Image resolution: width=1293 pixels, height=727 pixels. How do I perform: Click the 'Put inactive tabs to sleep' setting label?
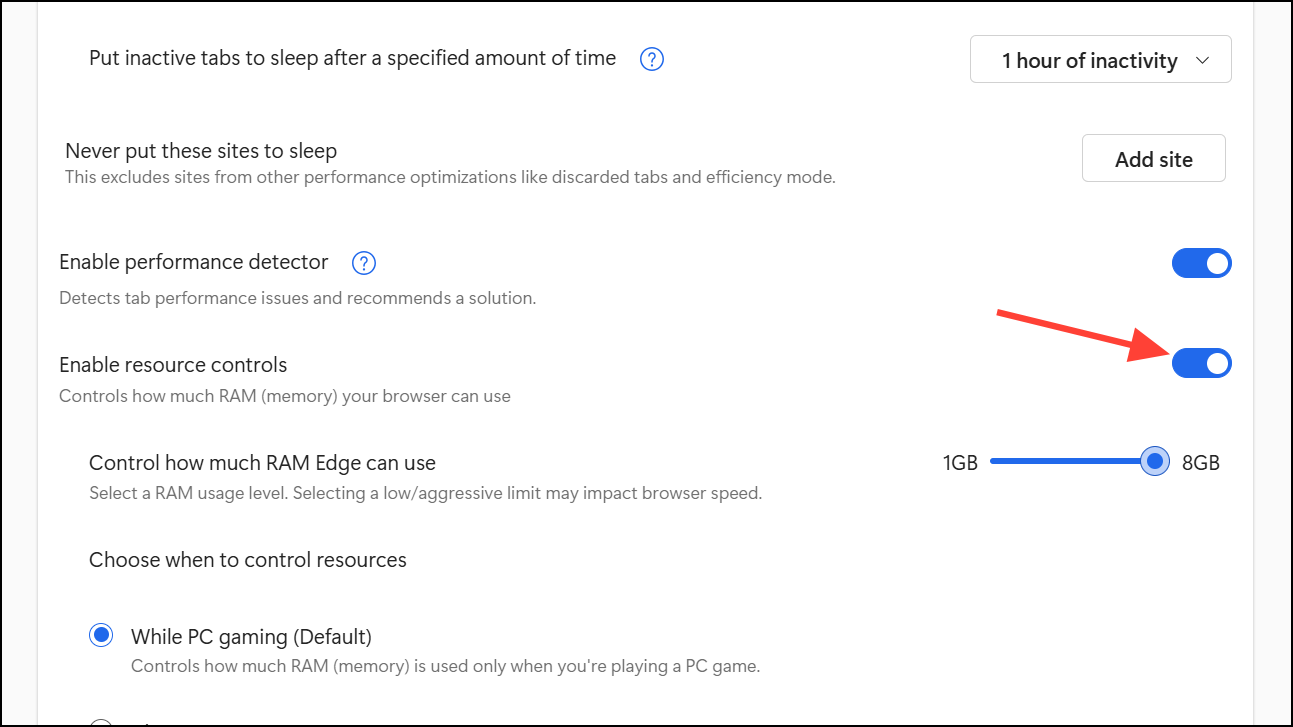click(352, 59)
